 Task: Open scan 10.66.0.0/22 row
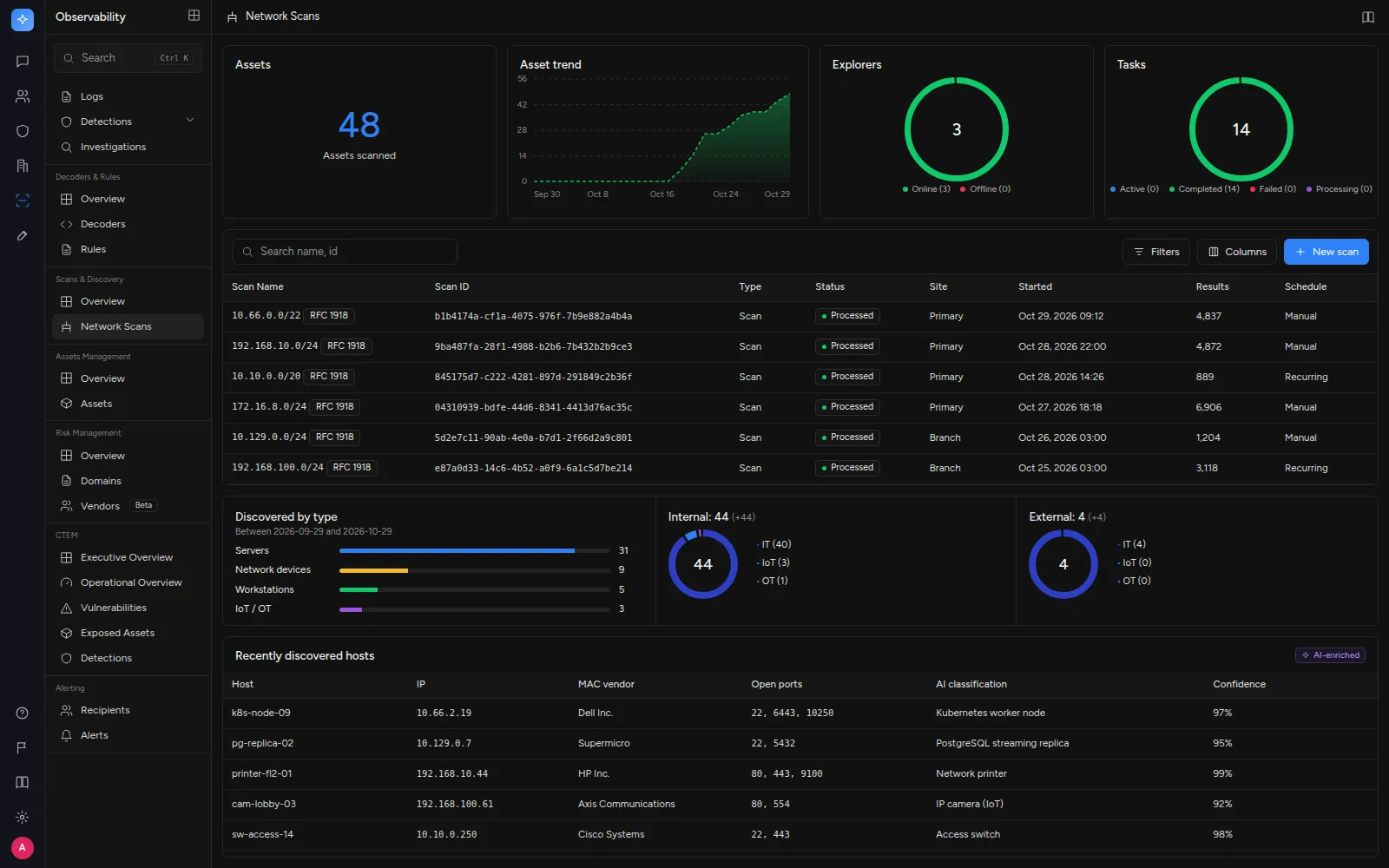(800, 316)
